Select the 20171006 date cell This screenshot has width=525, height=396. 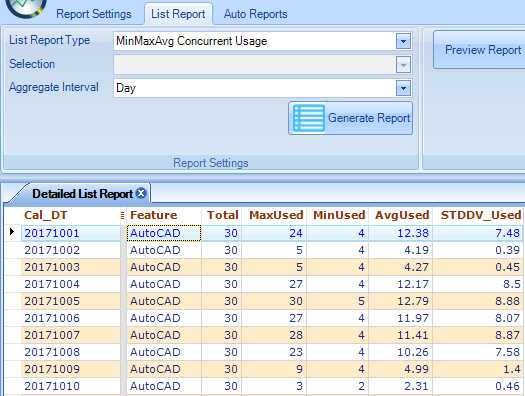click(x=71, y=318)
